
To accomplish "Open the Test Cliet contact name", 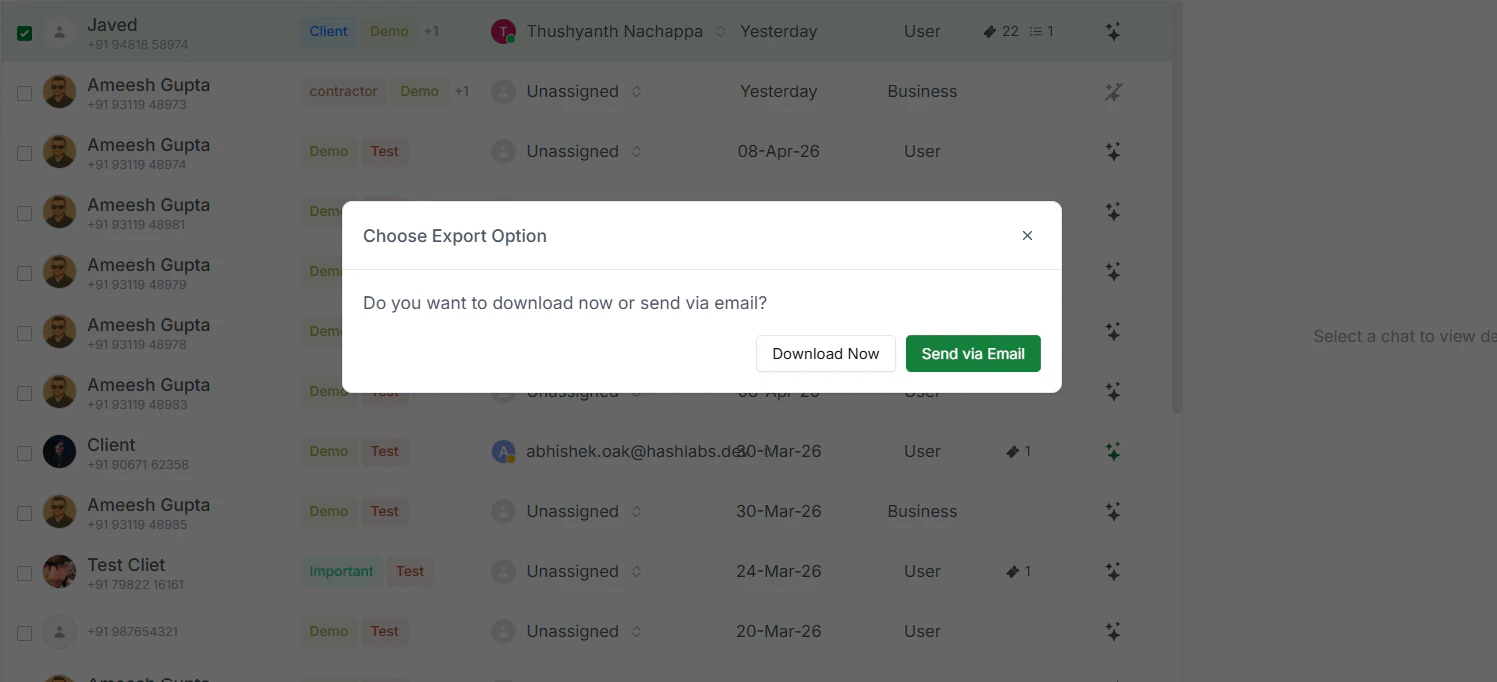I will click(126, 565).
